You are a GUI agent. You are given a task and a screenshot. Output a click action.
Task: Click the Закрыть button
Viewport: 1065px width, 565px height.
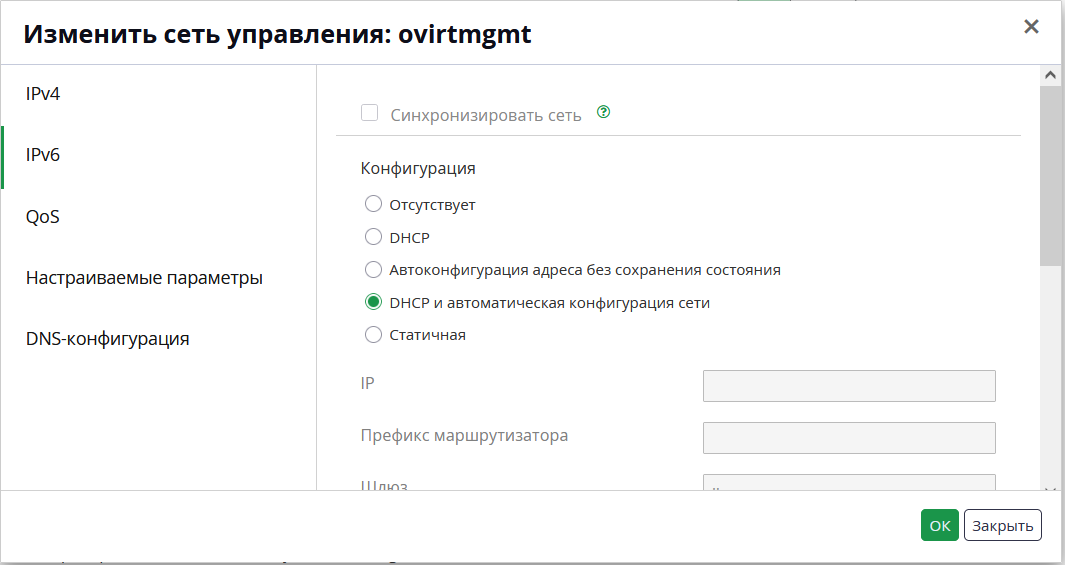tap(1003, 525)
